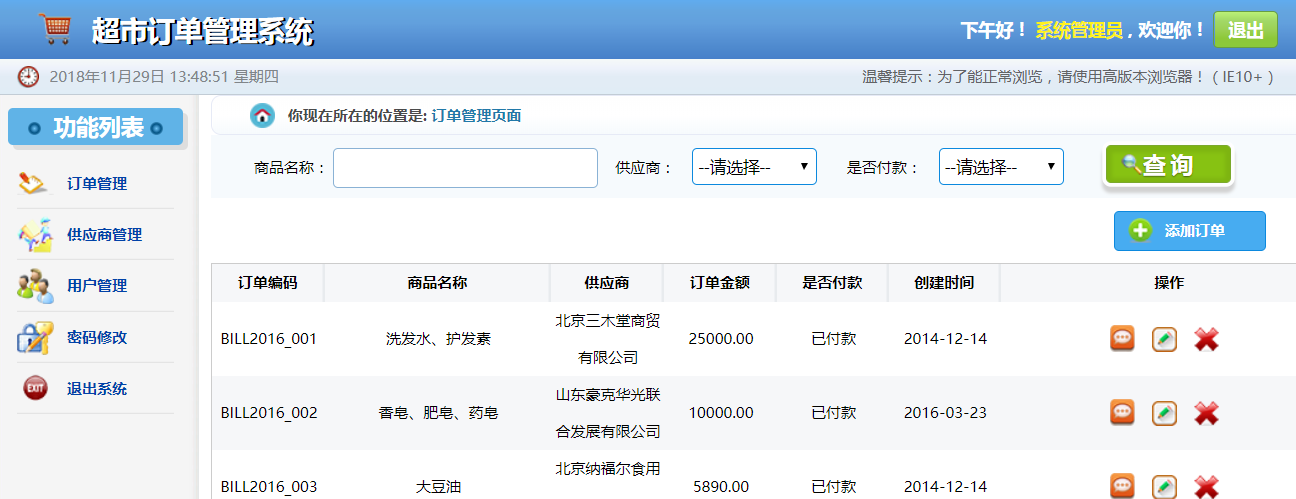Click the date and time text
The height and width of the screenshot is (499, 1296).
[x=164, y=77]
